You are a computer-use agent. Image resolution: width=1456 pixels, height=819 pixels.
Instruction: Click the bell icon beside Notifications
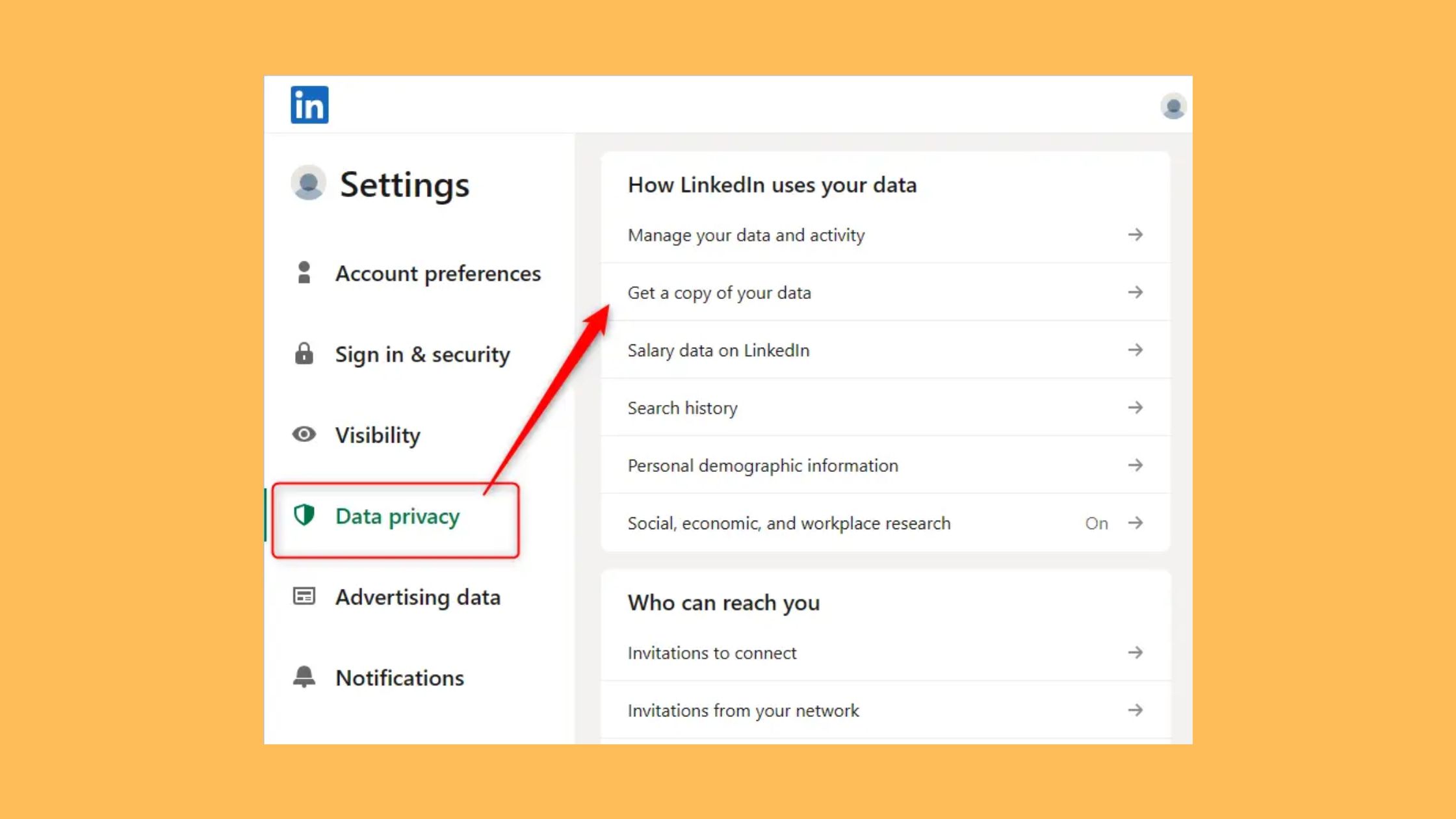pyautogui.click(x=305, y=677)
